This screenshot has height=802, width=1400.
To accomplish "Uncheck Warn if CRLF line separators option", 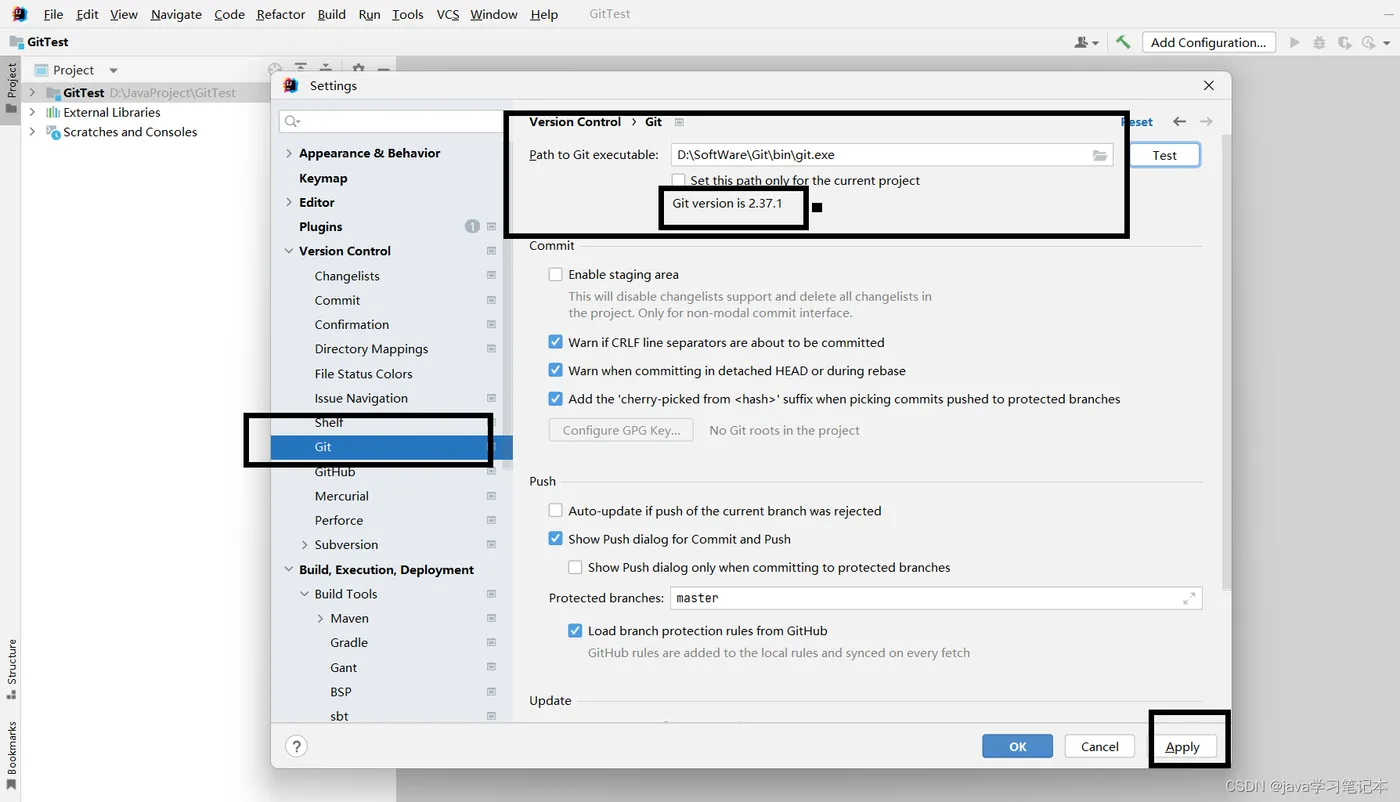I will click(556, 342).
